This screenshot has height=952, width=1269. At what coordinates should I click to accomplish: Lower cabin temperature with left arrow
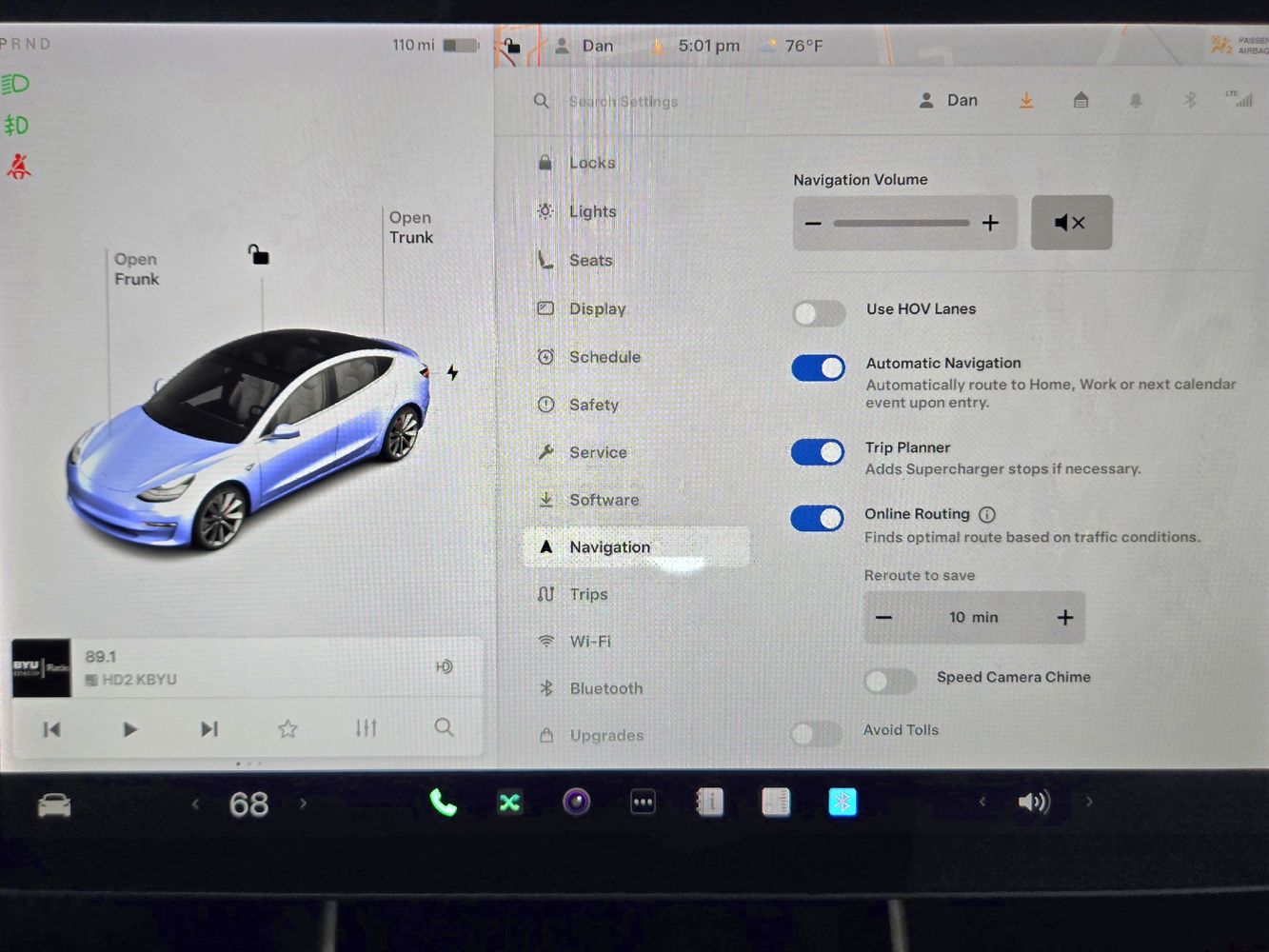pos(195,803)
